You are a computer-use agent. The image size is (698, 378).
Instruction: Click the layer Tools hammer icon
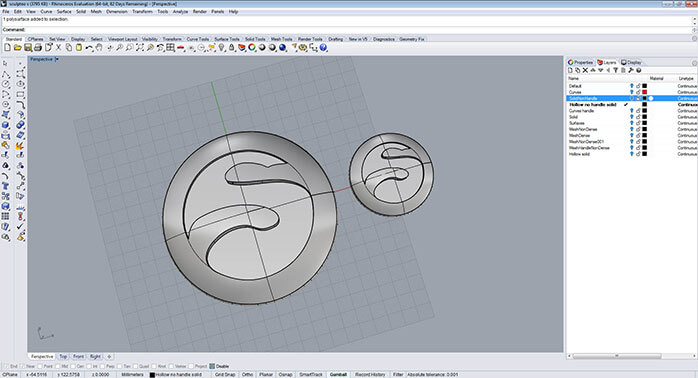[x=631, y=70]
